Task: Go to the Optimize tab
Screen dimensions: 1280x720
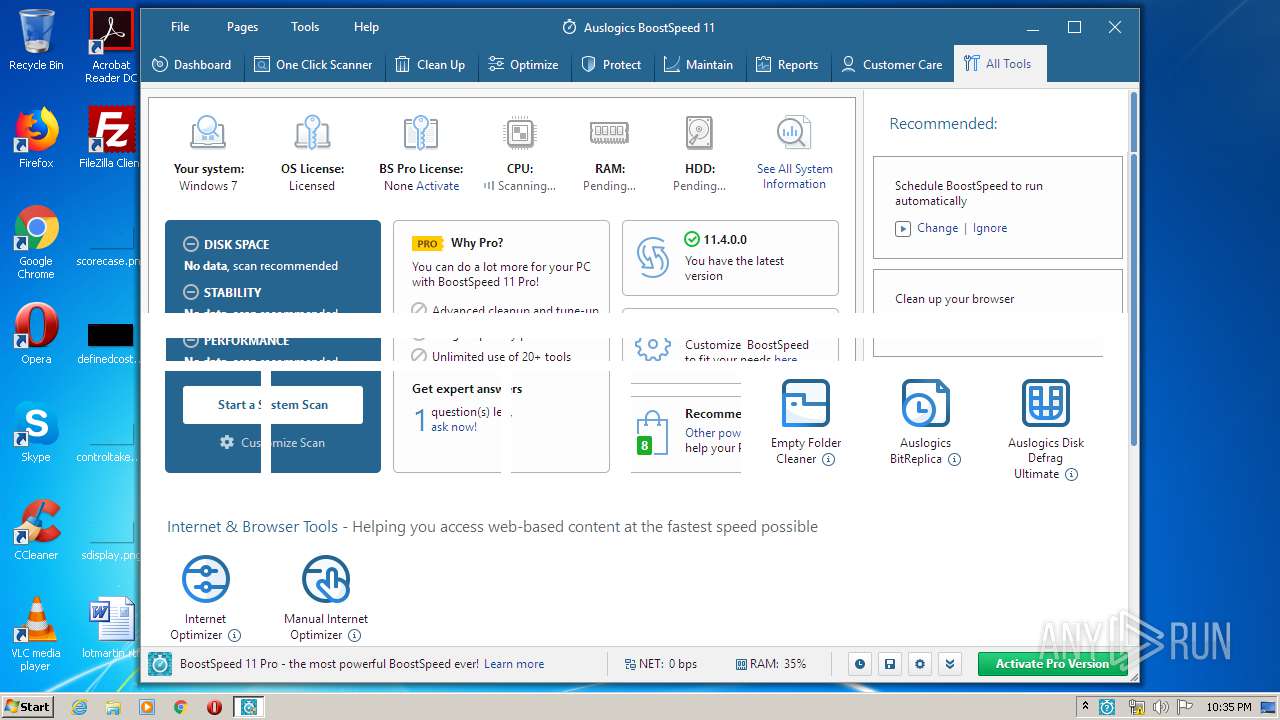Action: (x=523, y=64)
